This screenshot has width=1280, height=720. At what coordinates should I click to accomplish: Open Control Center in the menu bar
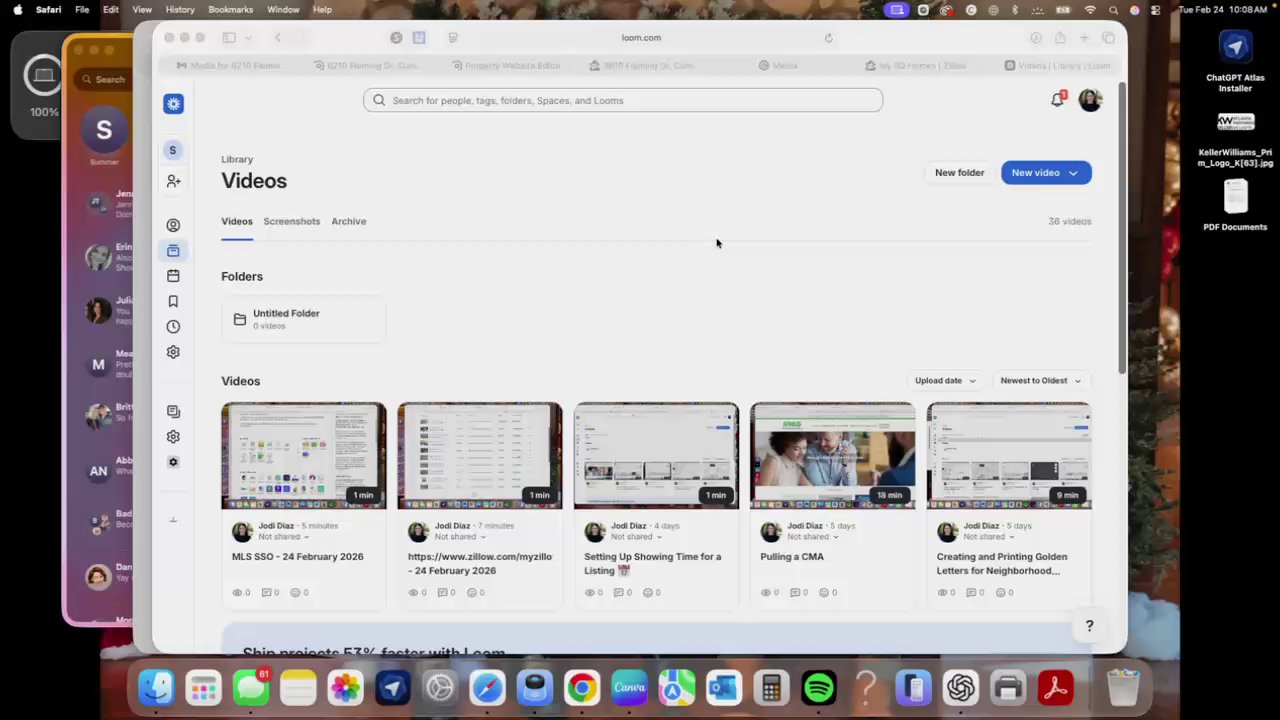tap(1156, 9)
